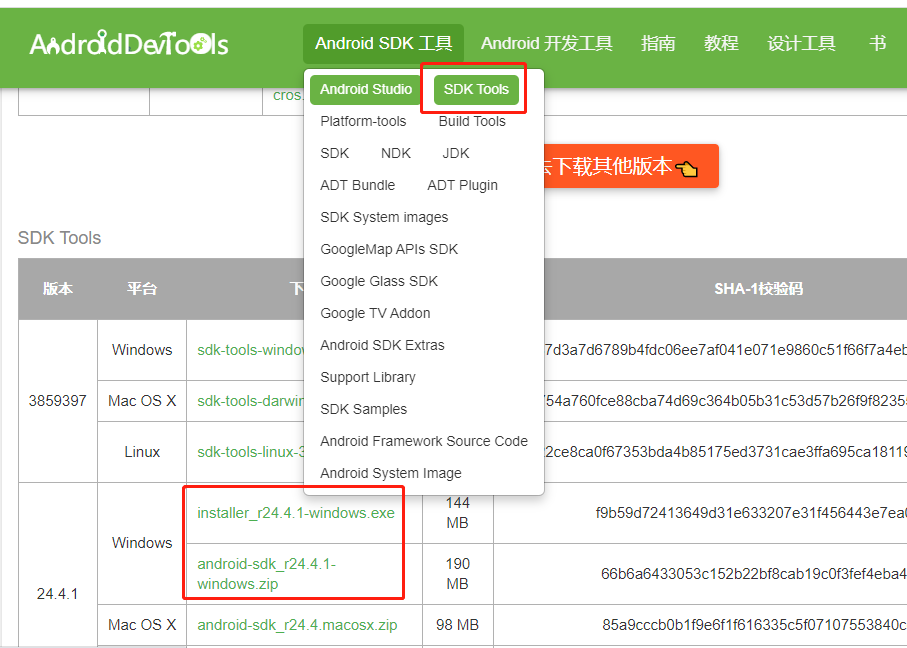Download the sdk-tools-darwin 3859397 file
The height and width of the screenshot is (648, 907).
pos(250,401)
